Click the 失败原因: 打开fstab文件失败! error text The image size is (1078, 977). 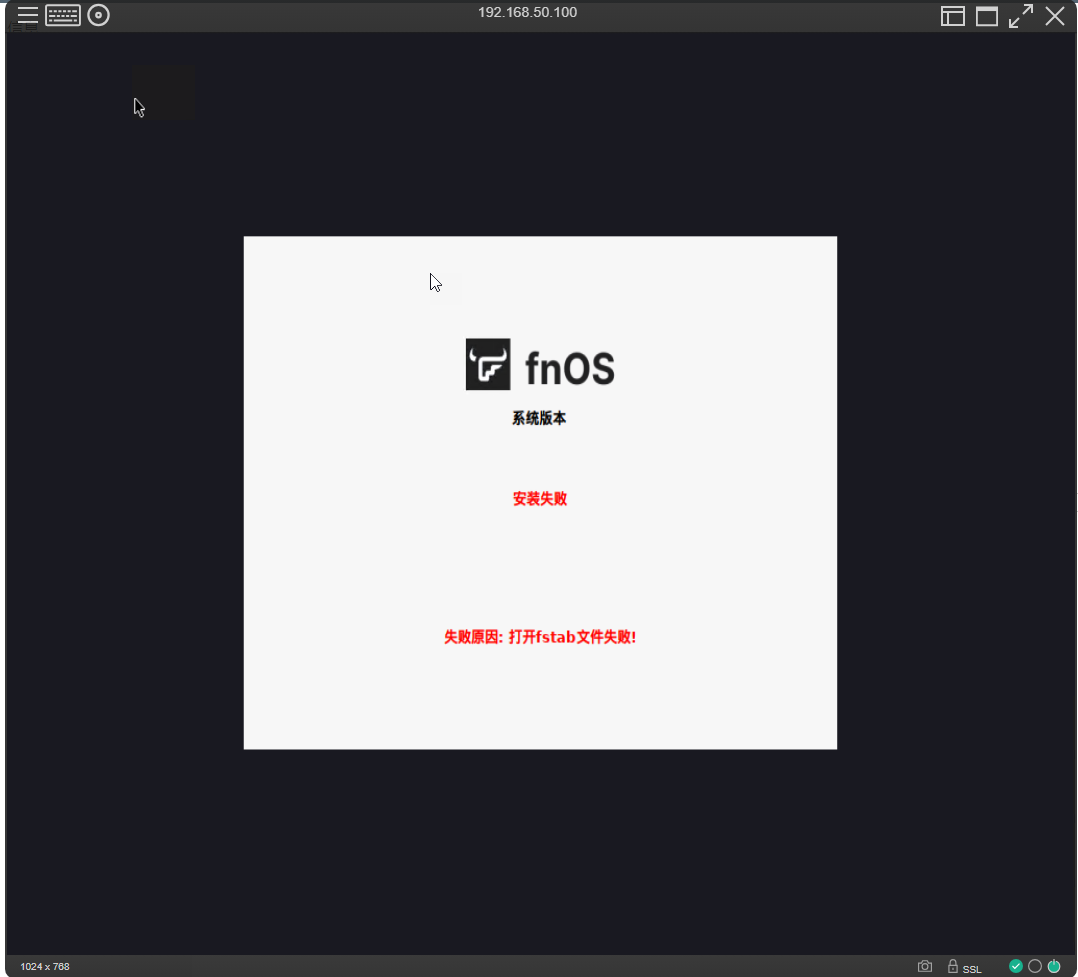click(540, 637)
